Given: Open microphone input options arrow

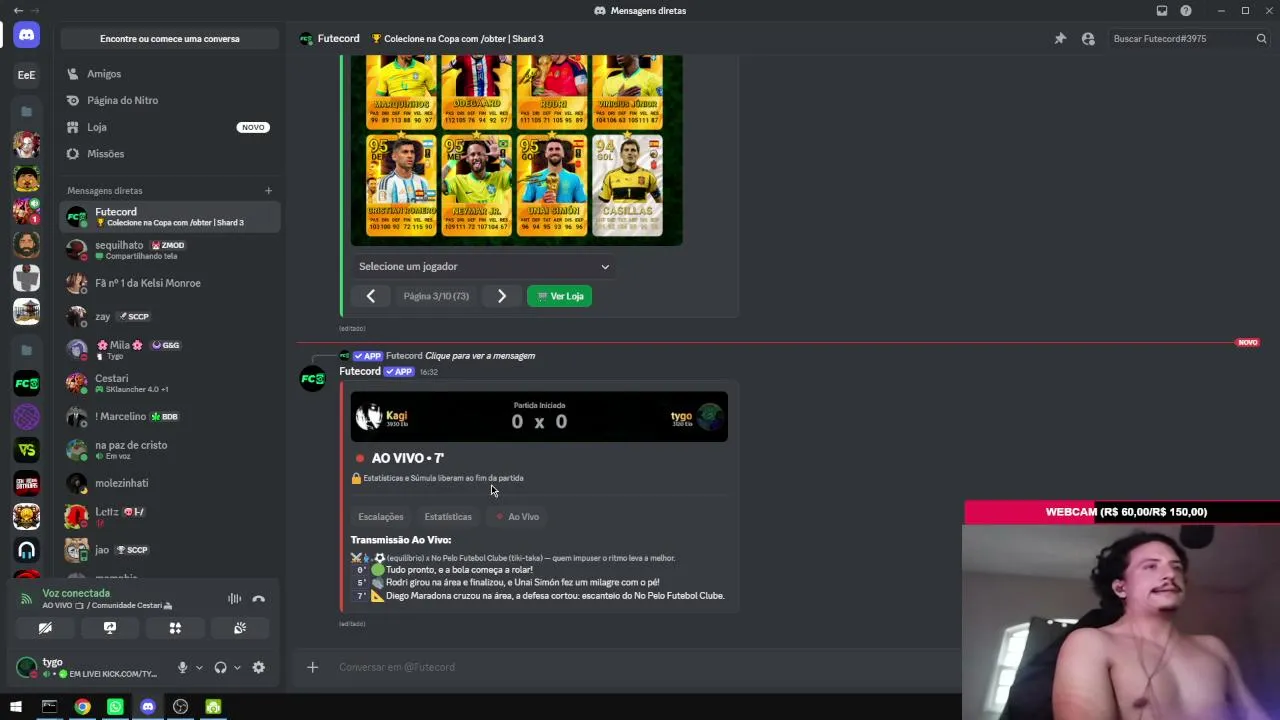Looking at the screenshot, I should click(199, 668).
